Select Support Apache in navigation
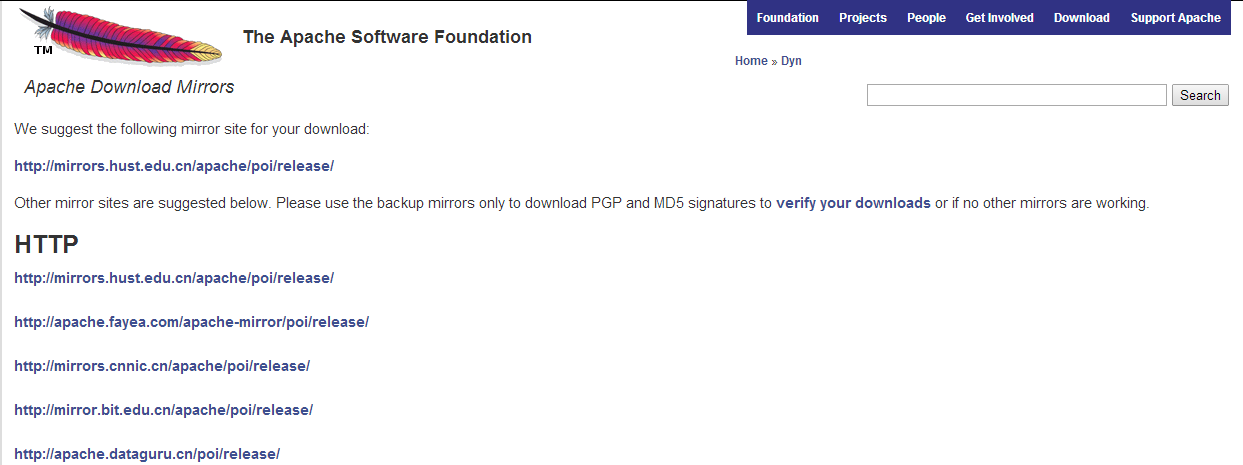Image resolution: width=1243 pixels, height=465 pixels. (1175, 18)
